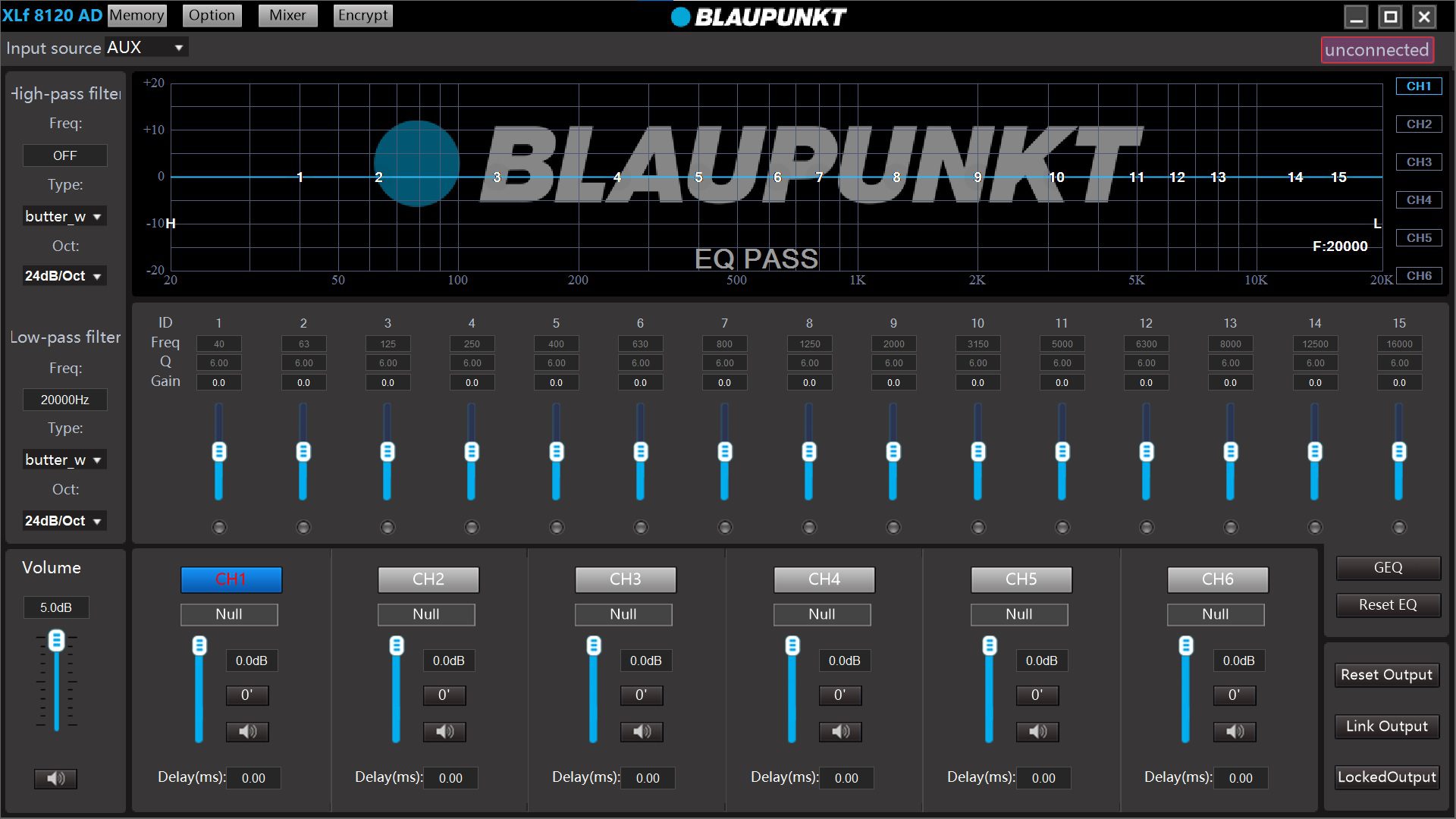The height and width of the screenshot is (819, 1456).
Task: Click CH1 phase 0' button
Action: pos(247,695)
